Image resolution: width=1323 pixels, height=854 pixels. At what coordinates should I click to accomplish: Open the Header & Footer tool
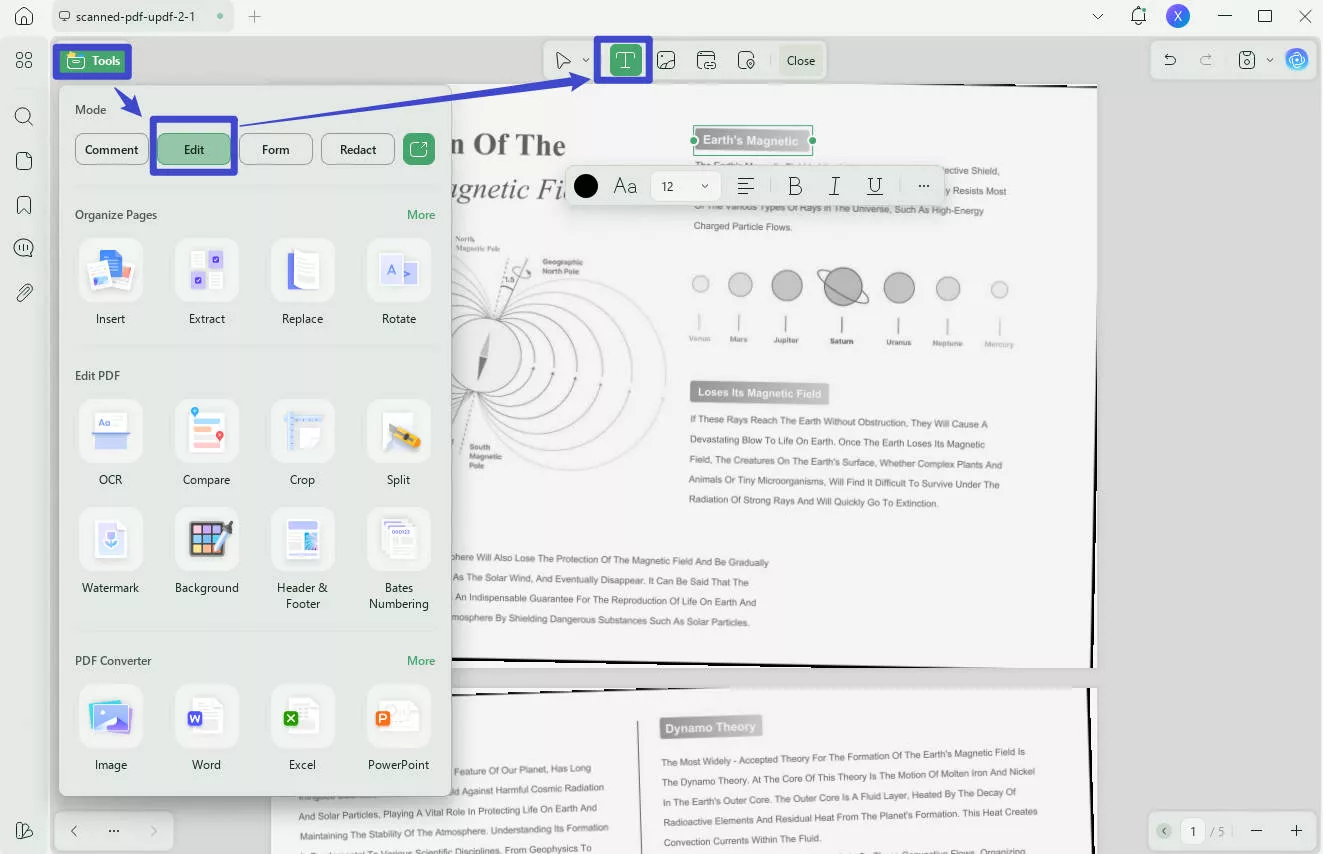(x=302, y=539)
